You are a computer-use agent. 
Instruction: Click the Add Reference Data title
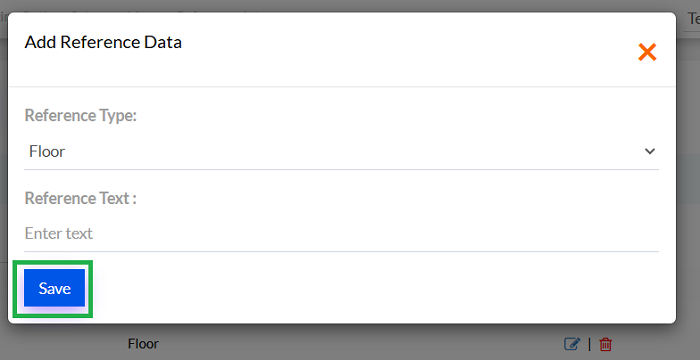pos(103,42)
